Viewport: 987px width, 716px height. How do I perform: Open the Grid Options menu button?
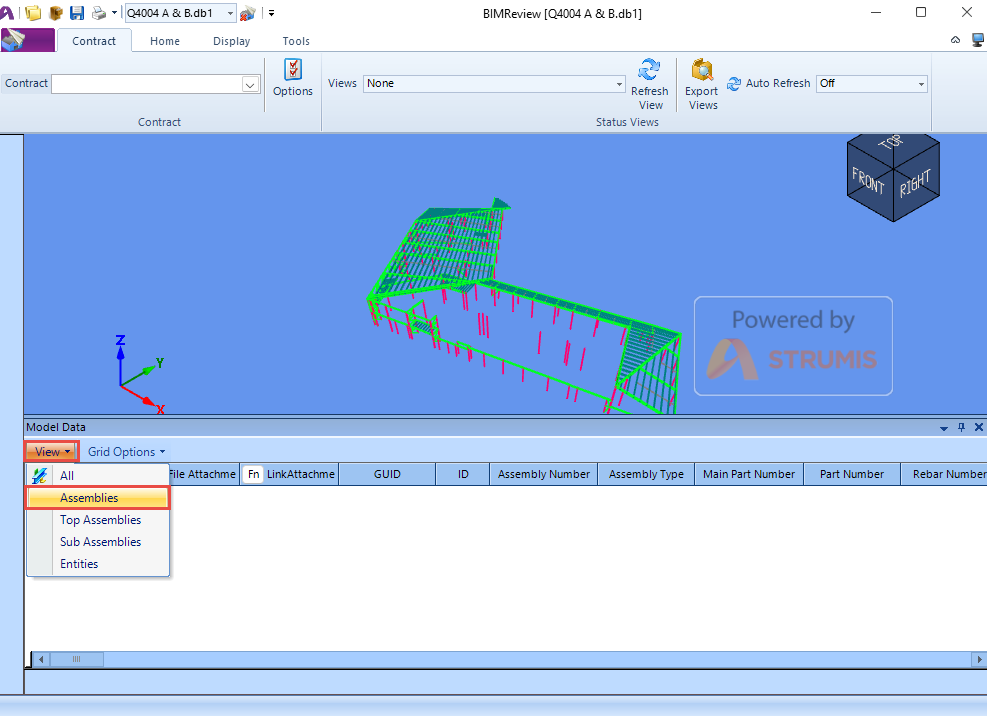click(126, 452)
